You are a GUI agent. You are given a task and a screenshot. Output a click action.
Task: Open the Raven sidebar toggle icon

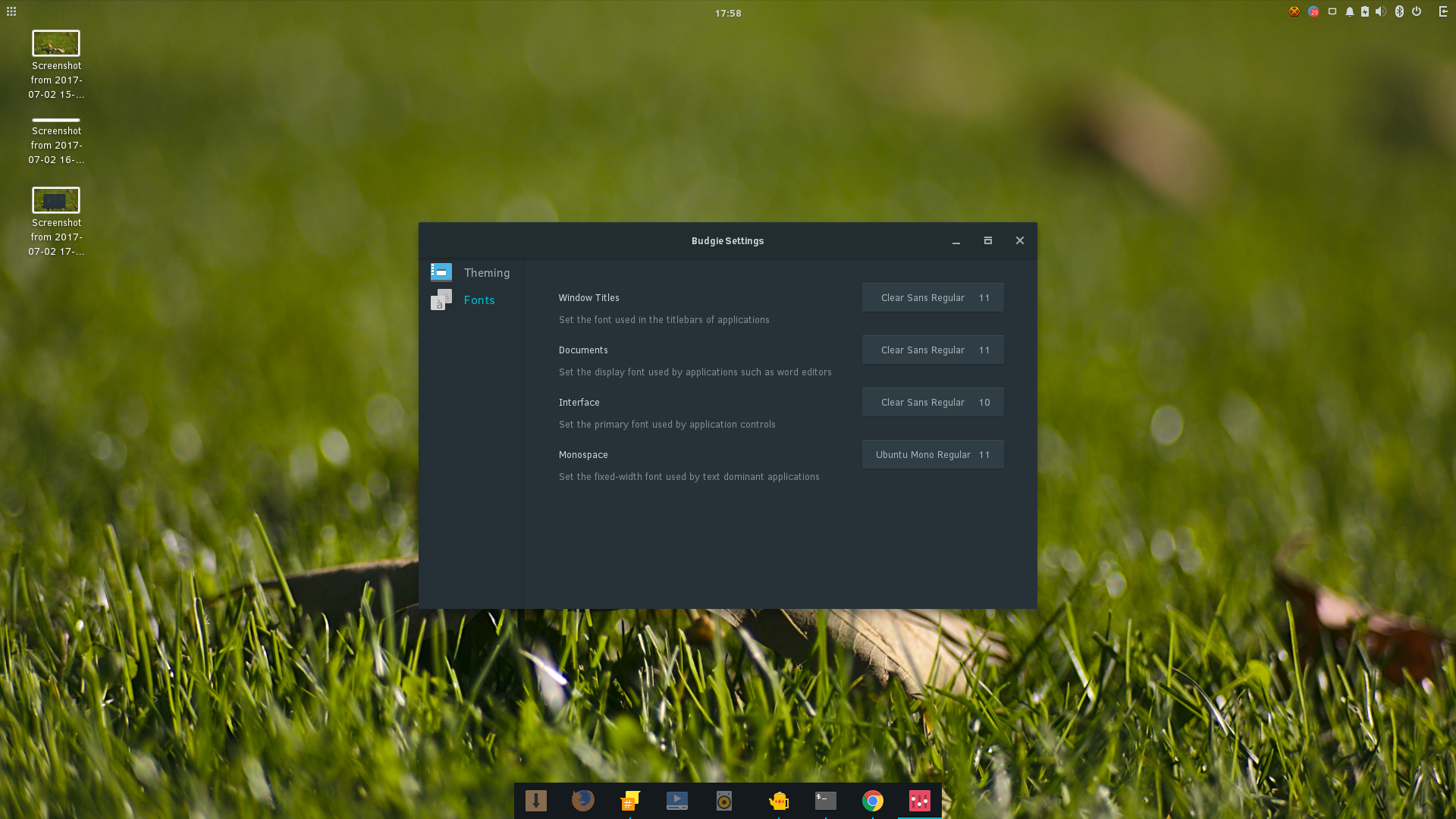pos(1443,11)
